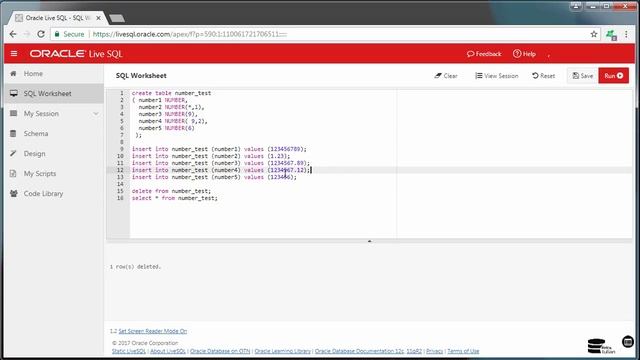The image size is (640, 360).
Task: Open Oracle Database on OTN link
Action: coord(220,351)
